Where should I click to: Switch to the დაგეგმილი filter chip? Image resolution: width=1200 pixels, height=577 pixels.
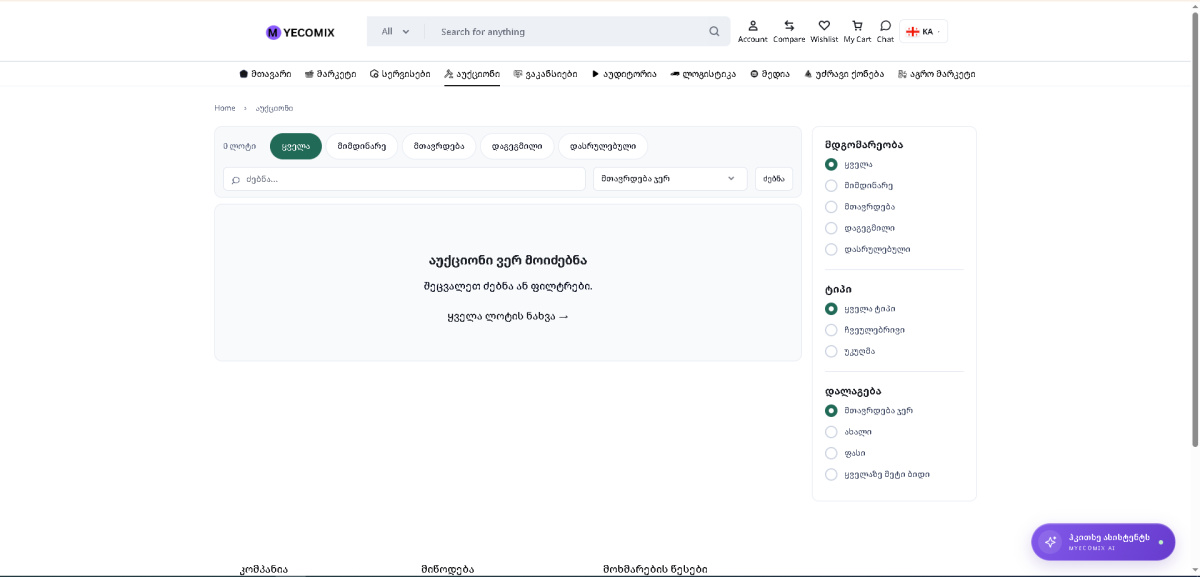coord(517,146)
